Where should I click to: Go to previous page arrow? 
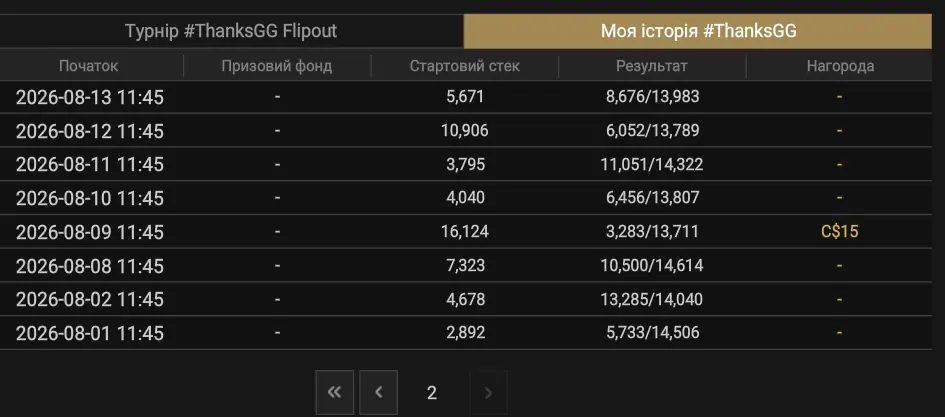(x=378, y=392)
